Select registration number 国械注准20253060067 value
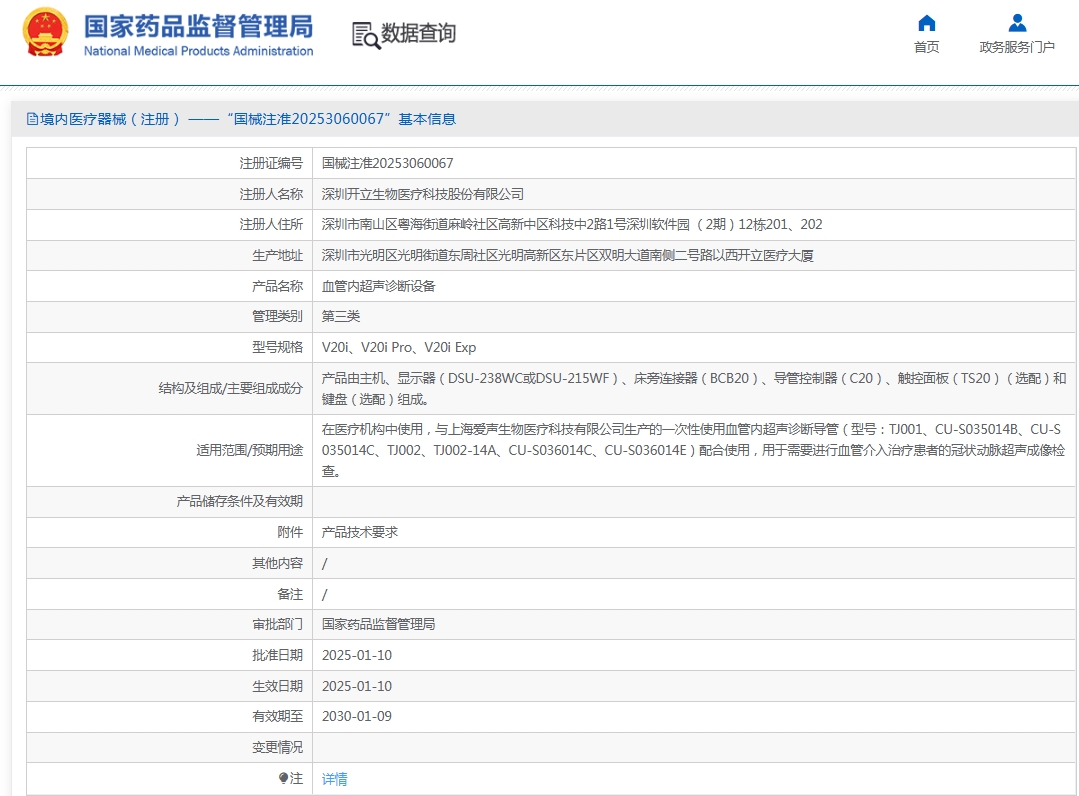Image resolution: width=1079 pixels, height=796 pixels. 387,163
